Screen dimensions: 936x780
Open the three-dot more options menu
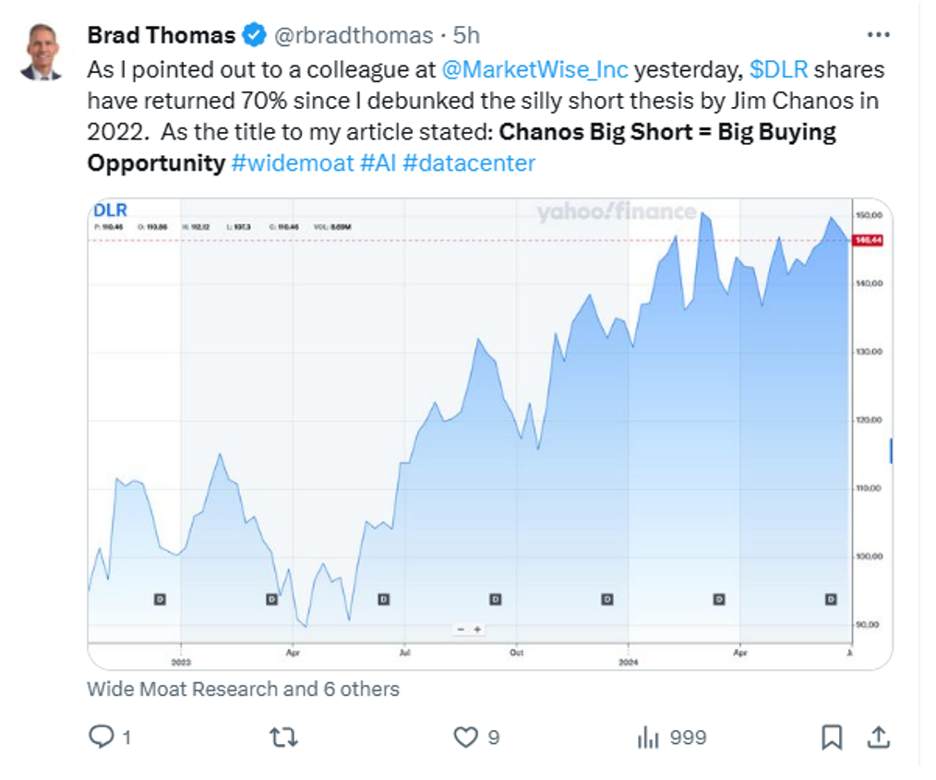pyautogui.click(x=878, y=35)
